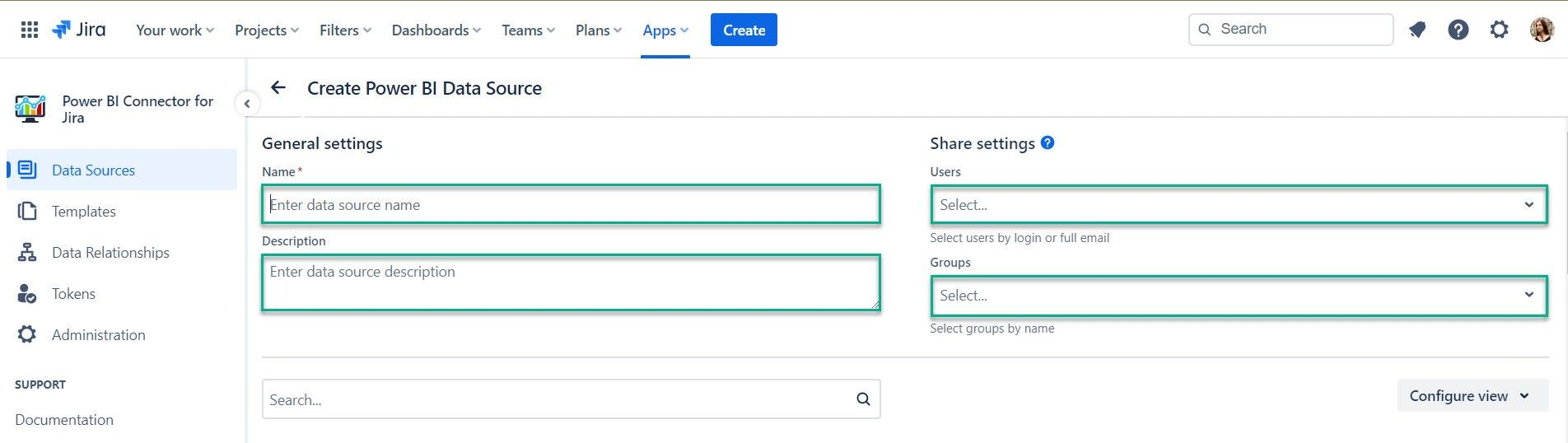The height and width of the screenshot is (443, 1568).
Task: Open the Users select dropdown
Action: pos(1239,204)
